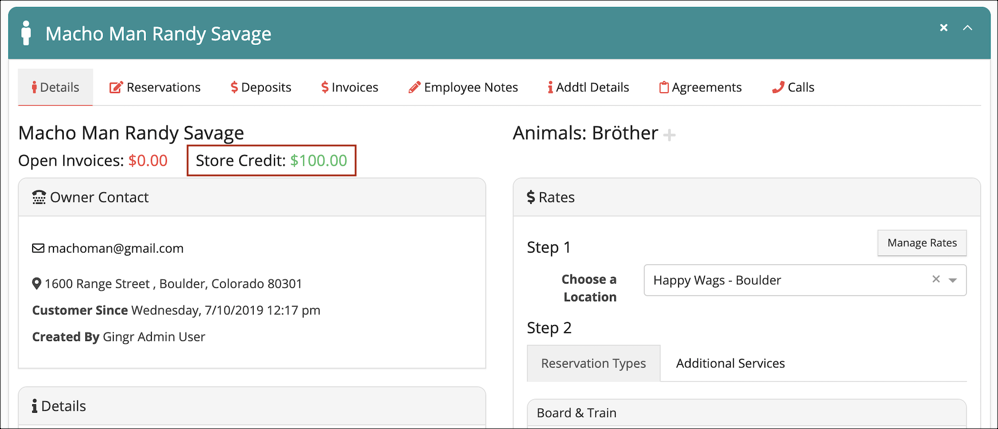Image resolution: width=998 pixels, height=429 pixels.
Task: Click the info icon in the lower Details header
Action: click(x=34, y=406)
